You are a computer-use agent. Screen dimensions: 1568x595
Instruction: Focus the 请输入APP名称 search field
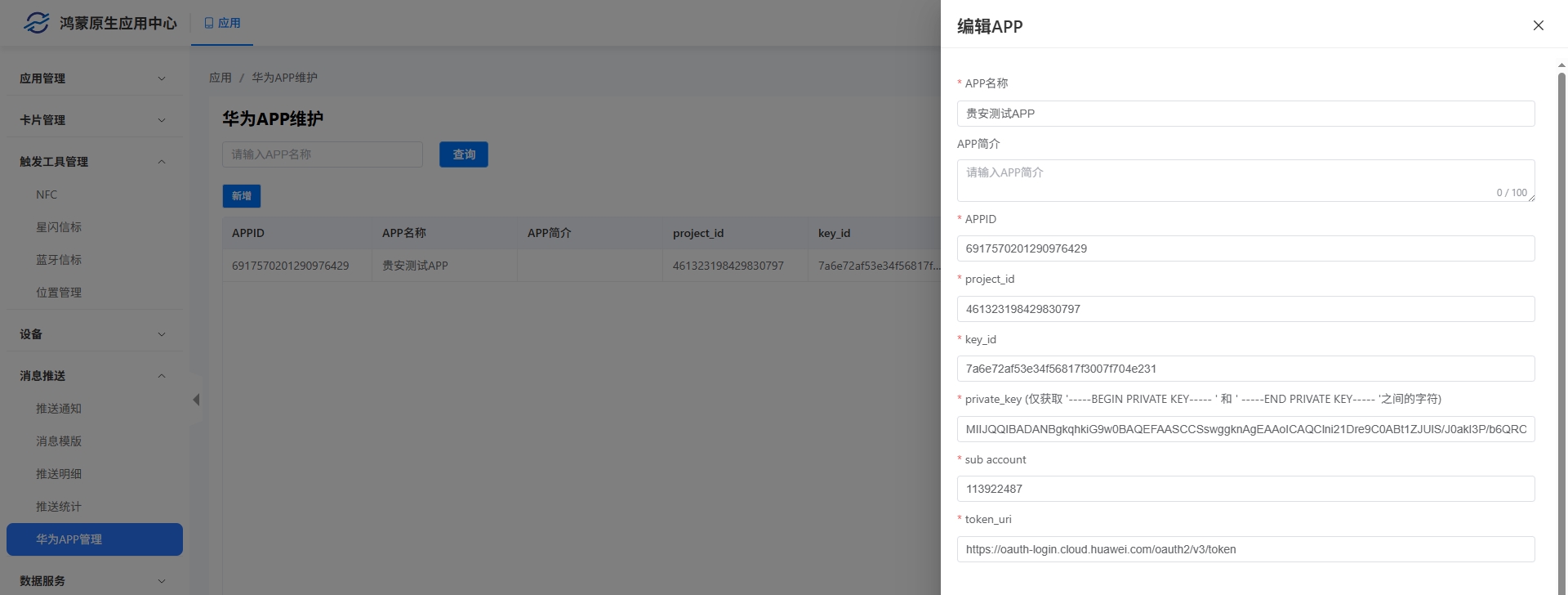(x=323, y=154)
